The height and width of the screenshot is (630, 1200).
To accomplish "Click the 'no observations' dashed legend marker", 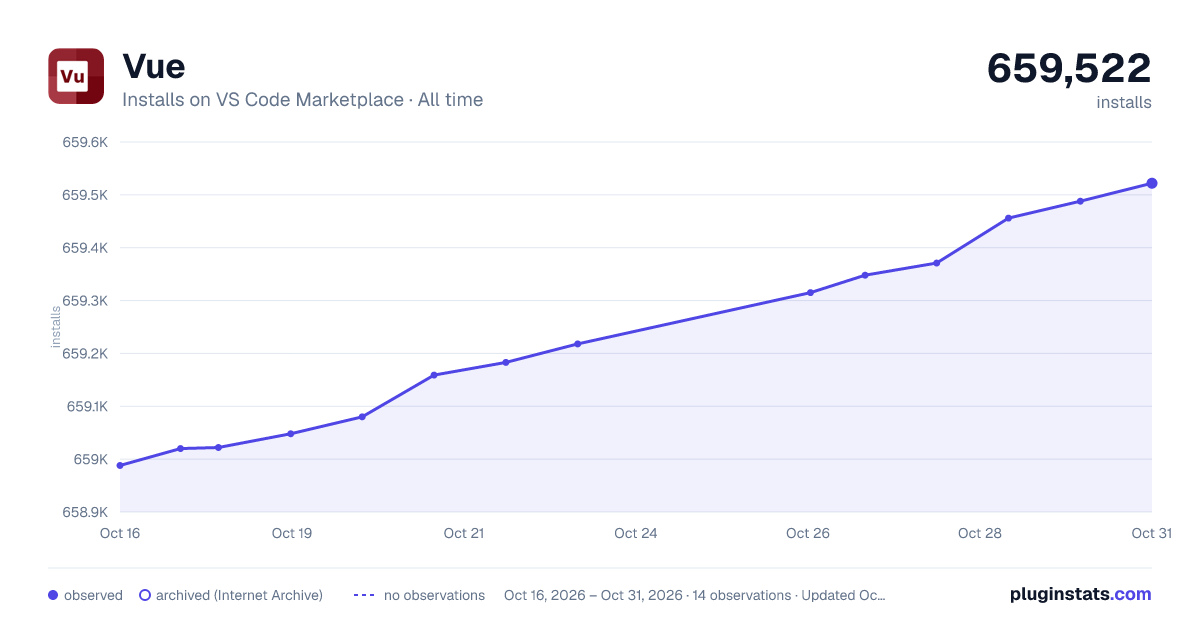I will click(x=364, y=595).
